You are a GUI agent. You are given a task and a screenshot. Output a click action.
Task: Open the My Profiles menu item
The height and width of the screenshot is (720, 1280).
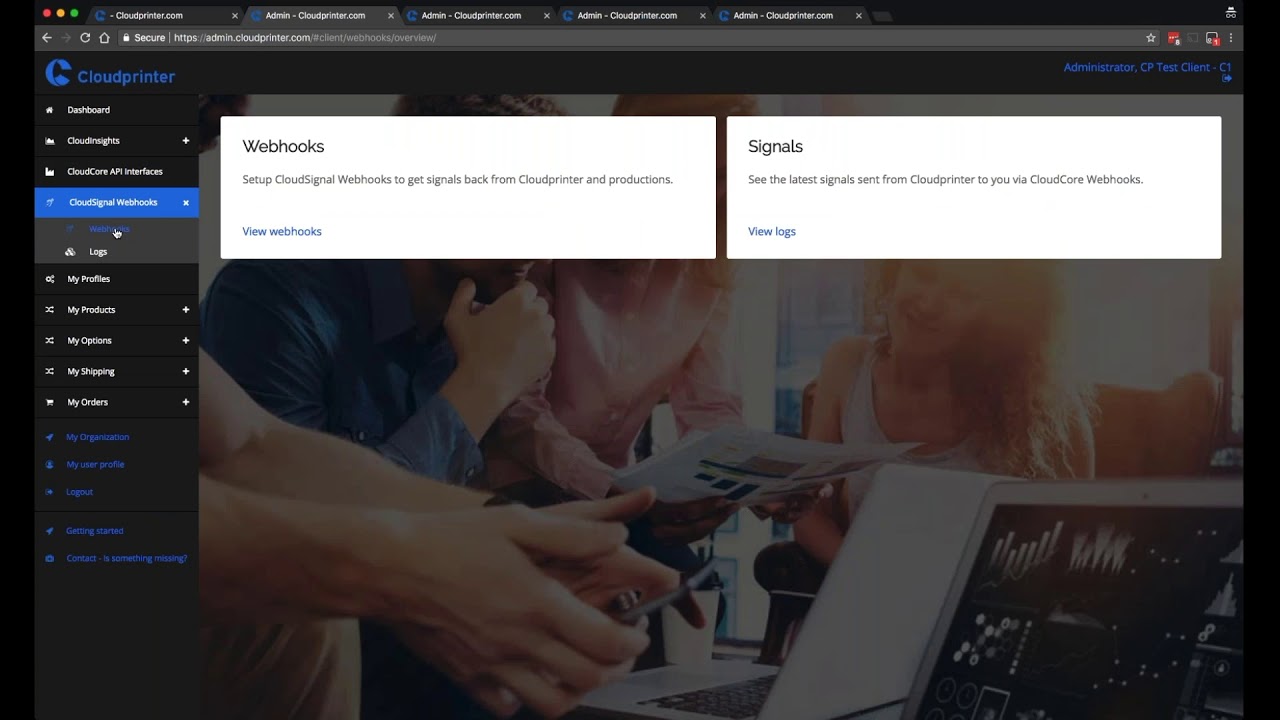pyautogui.click(x=117, y=279)
